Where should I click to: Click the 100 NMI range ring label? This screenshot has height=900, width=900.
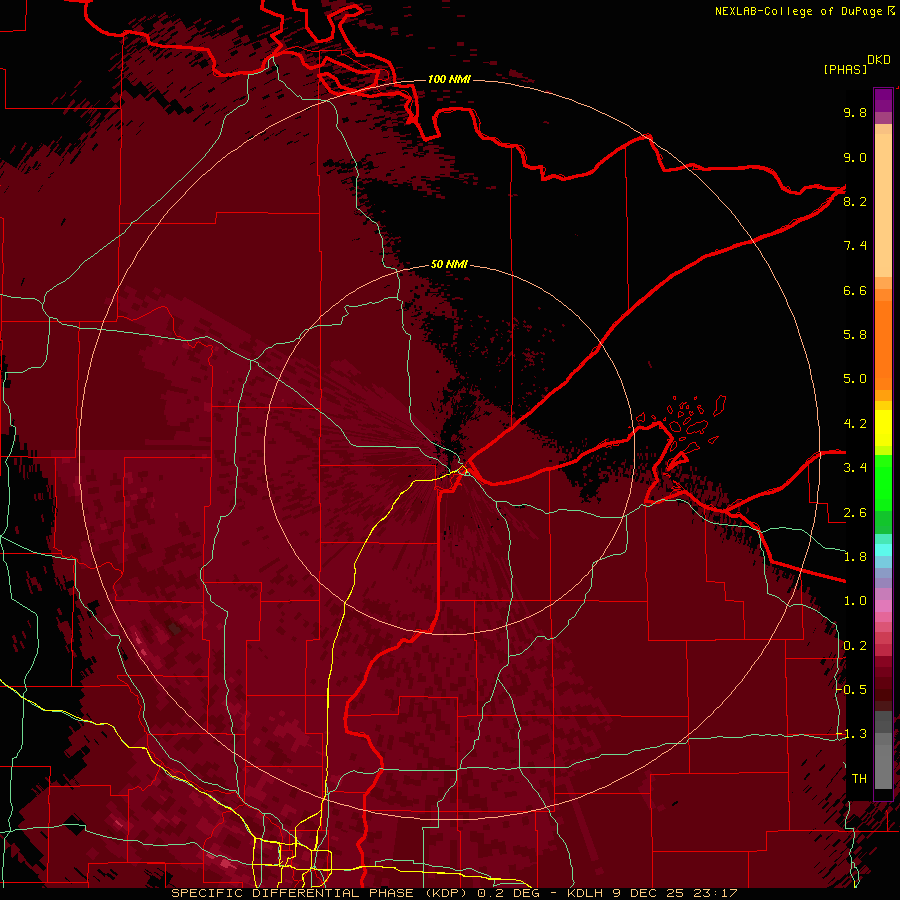pos(449,79)
